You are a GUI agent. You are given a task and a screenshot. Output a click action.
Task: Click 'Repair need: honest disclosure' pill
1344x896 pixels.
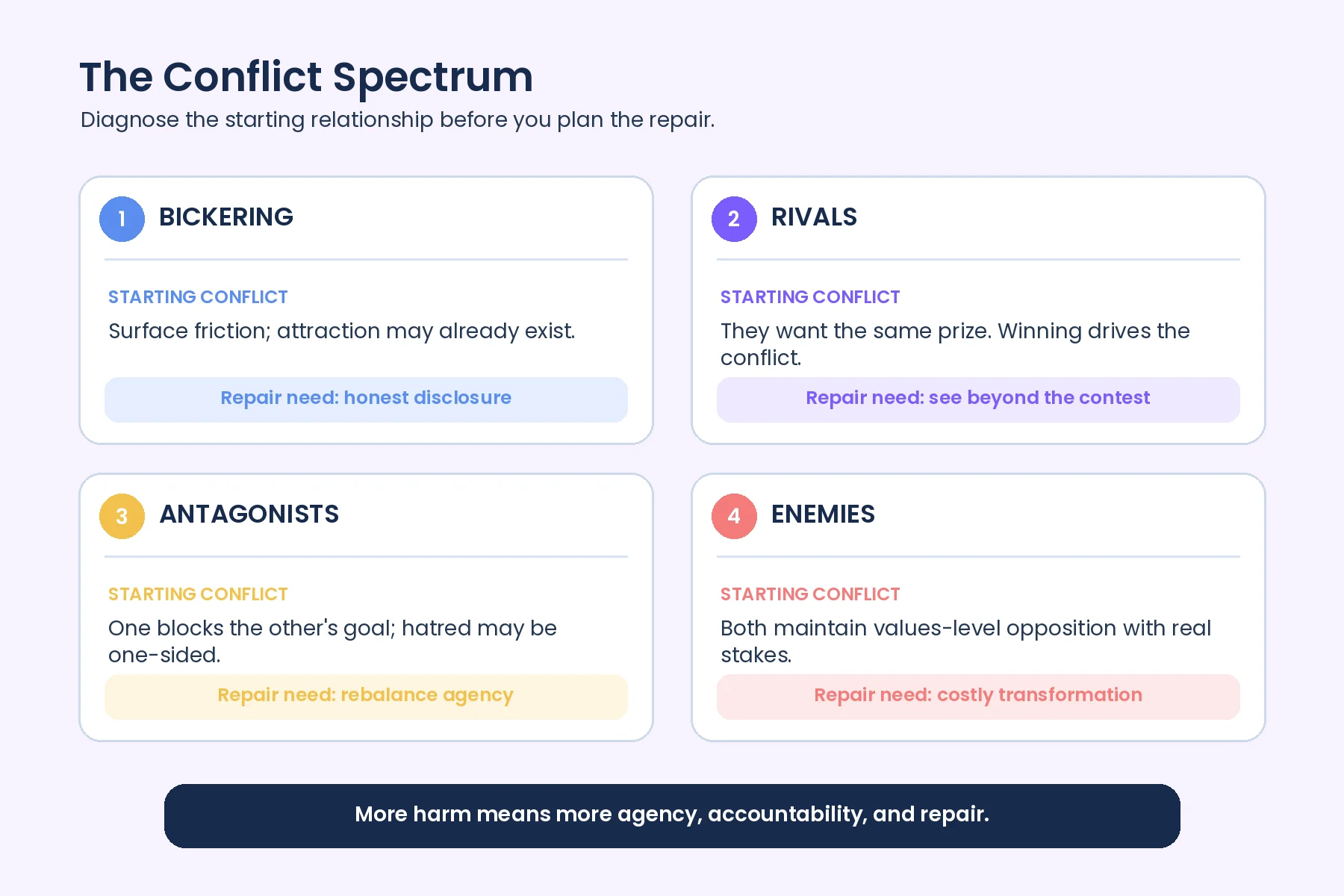pyautogui.click(x=366, y=399)
